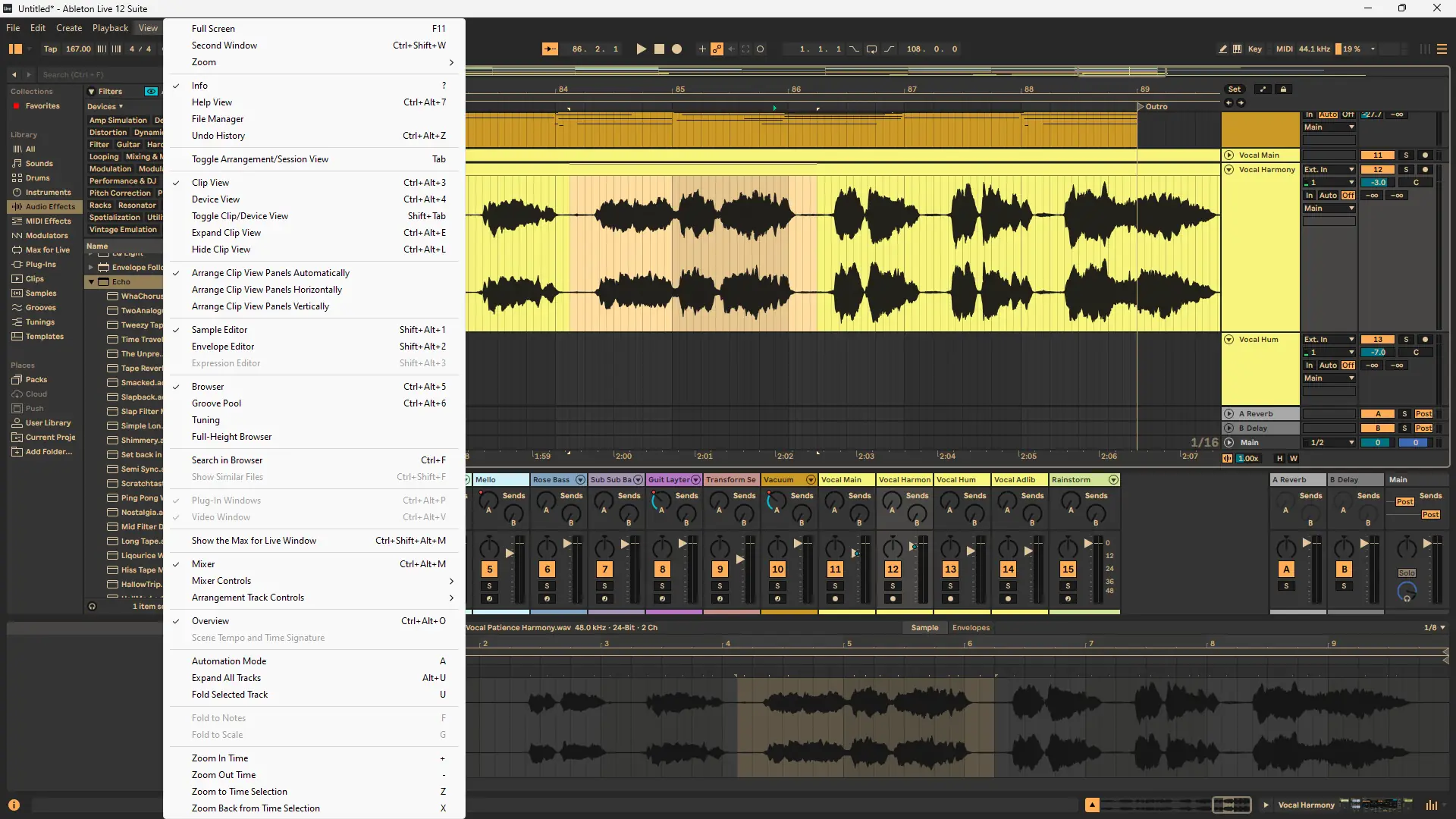Toggle the Automation Arm button
This screenshot has height=819, width=1456.
pos(717,49)
